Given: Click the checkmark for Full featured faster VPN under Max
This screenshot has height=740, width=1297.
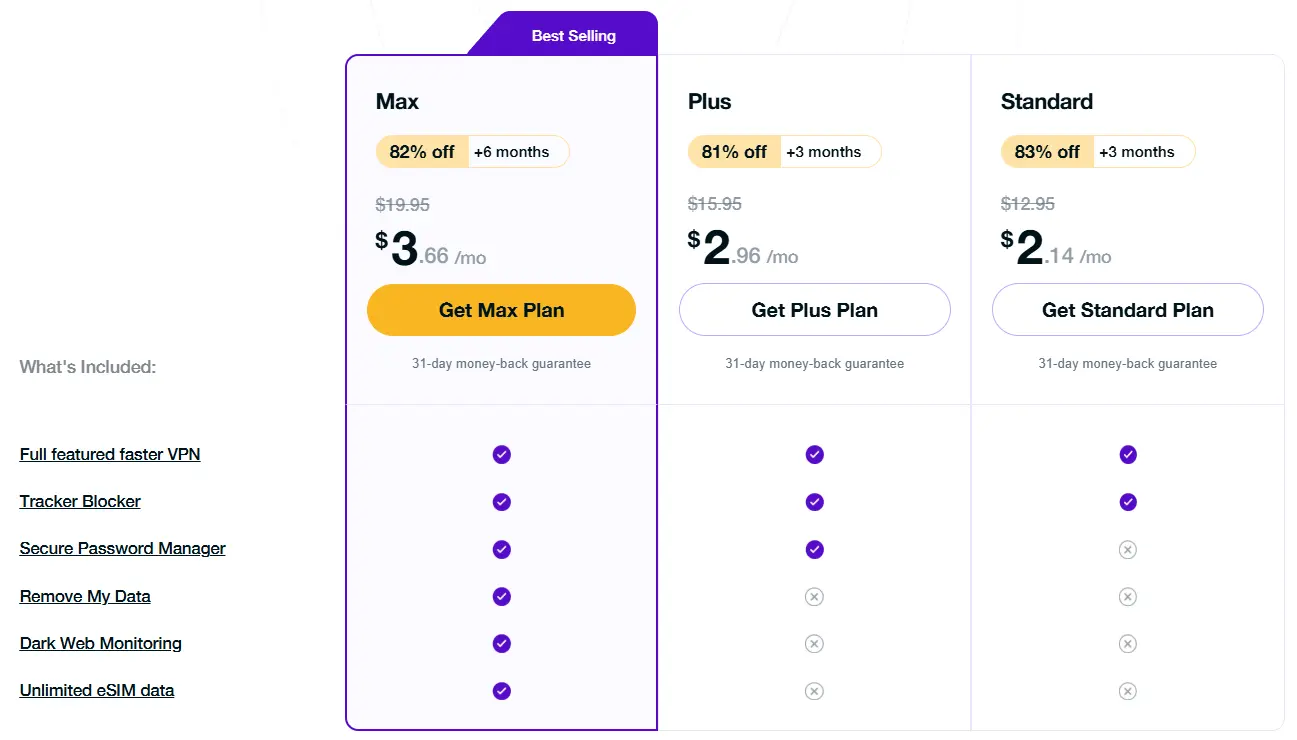Looking at the screenshot, I should pos(501,454).
